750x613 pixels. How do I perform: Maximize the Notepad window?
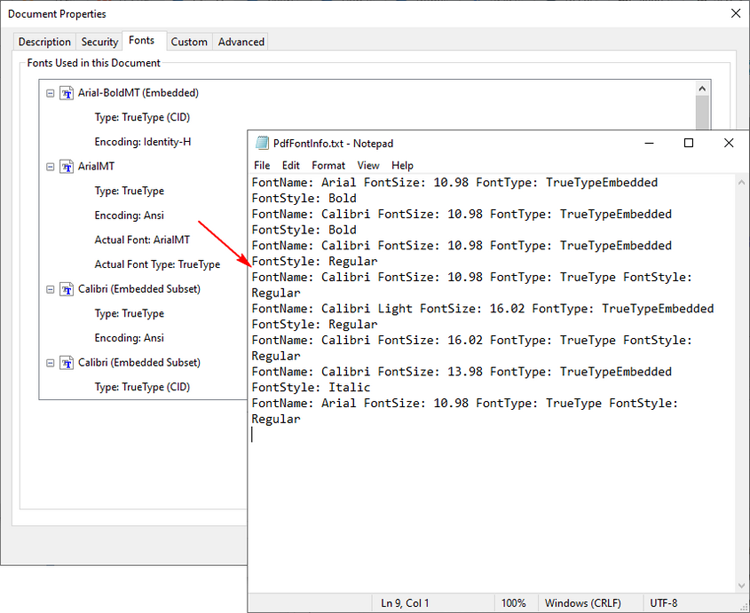coord(688,143)
